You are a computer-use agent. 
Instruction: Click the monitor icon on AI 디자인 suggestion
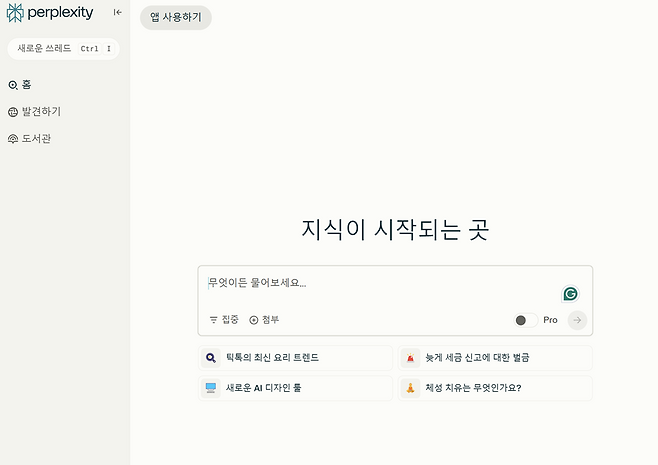211,388
